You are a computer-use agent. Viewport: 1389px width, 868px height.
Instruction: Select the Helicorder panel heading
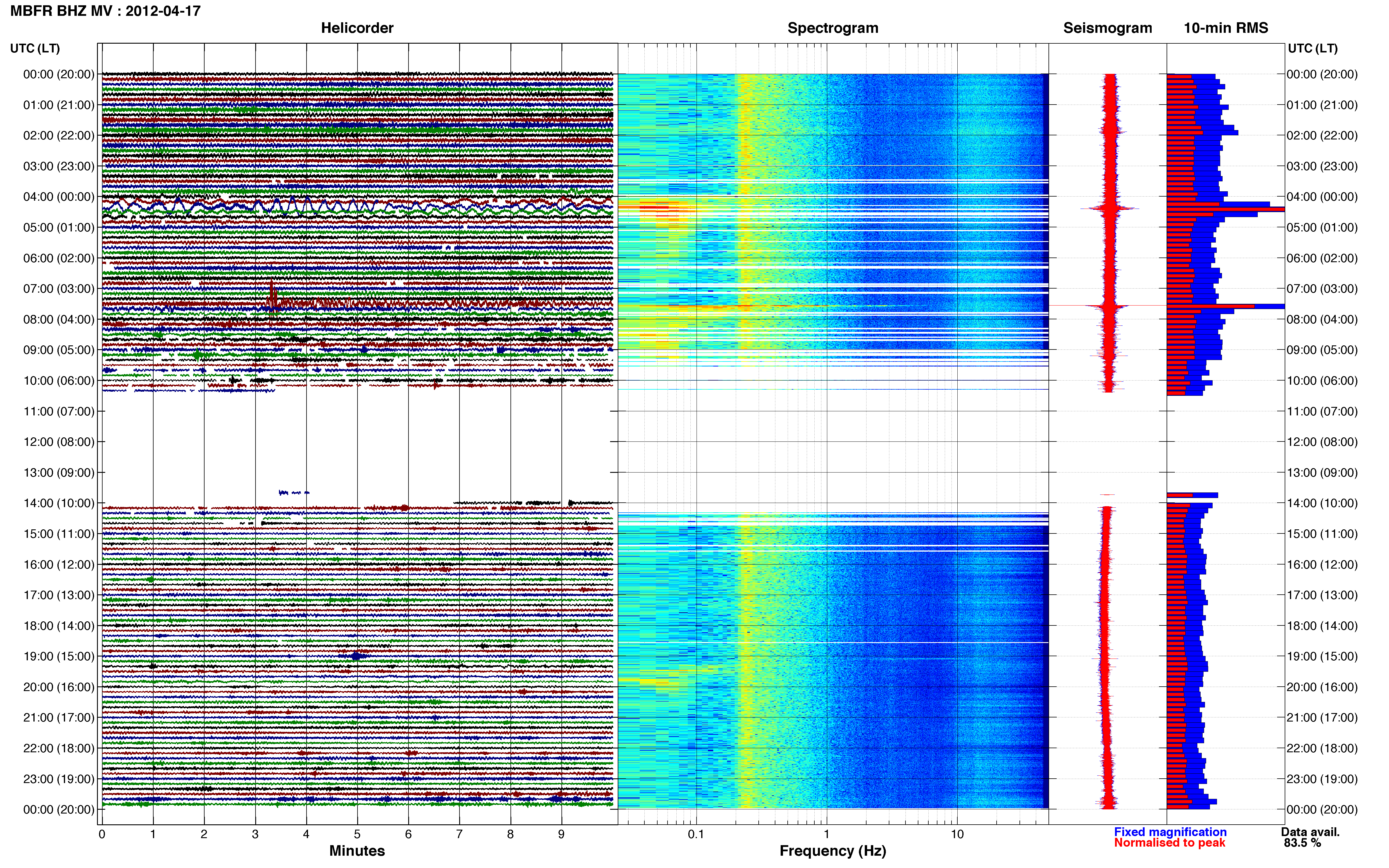coord(357,28)
